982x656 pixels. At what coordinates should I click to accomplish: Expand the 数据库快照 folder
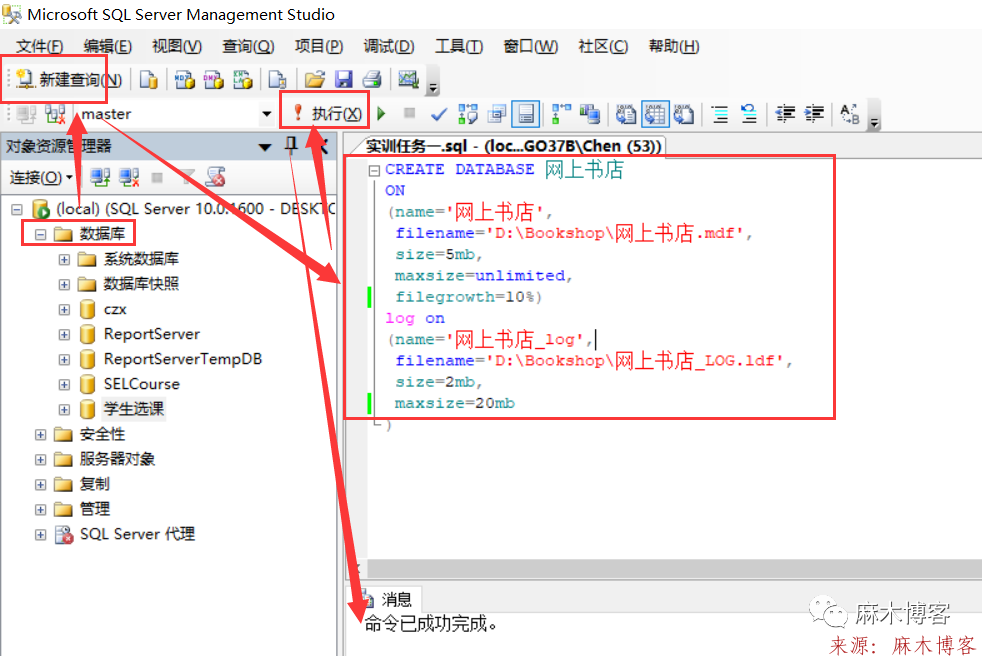click(x=64, y=284)
